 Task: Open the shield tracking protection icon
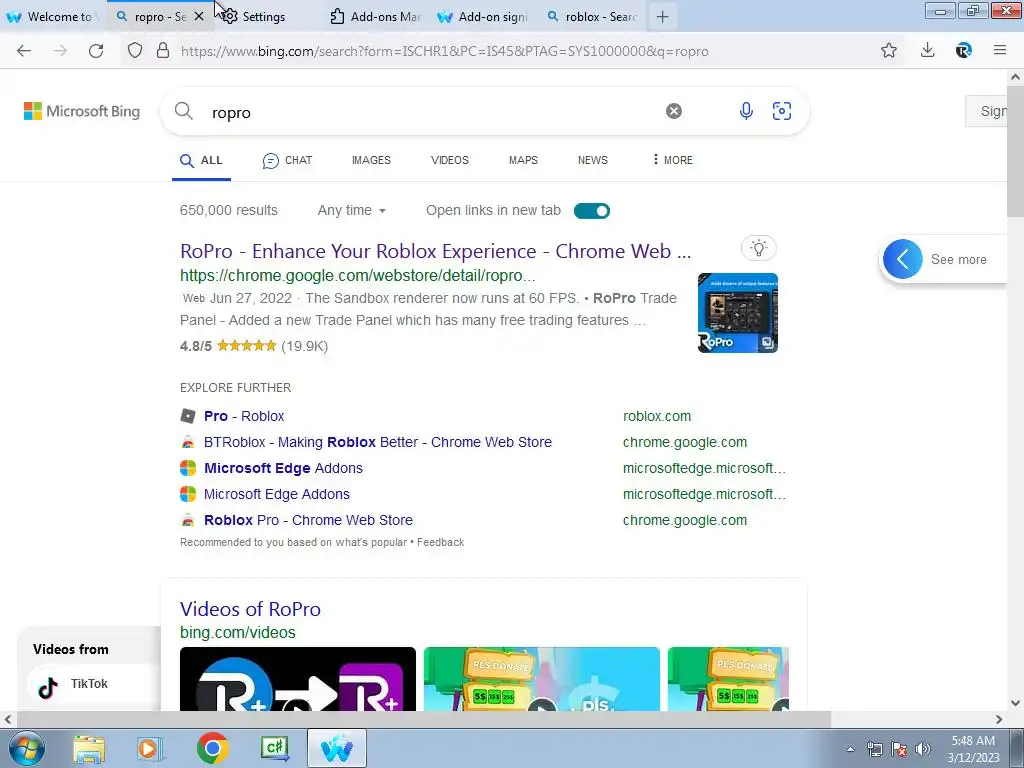(135, 51)
